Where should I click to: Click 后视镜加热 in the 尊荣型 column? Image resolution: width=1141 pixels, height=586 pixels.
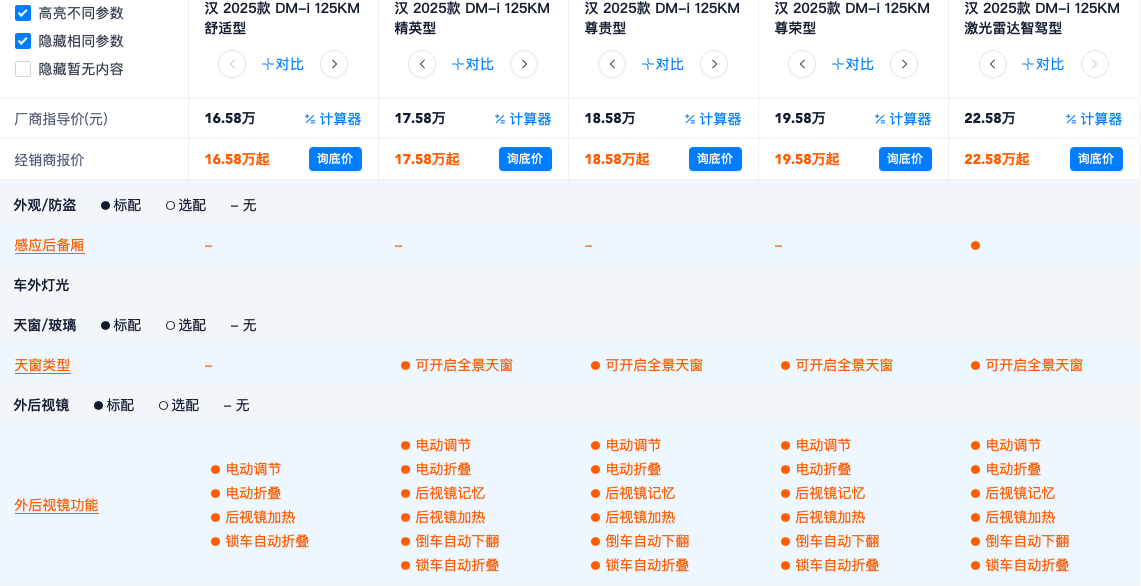point(830,518)
